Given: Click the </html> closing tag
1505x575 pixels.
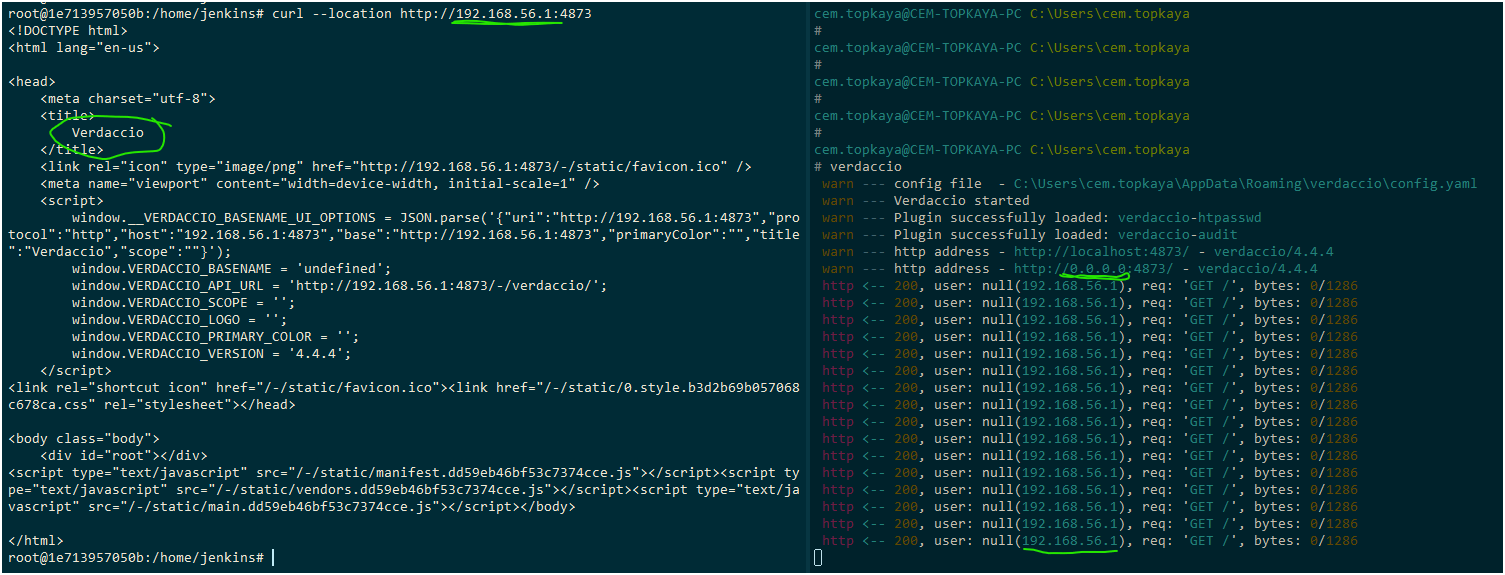Looking at the screenshot, I should [35, 541].
